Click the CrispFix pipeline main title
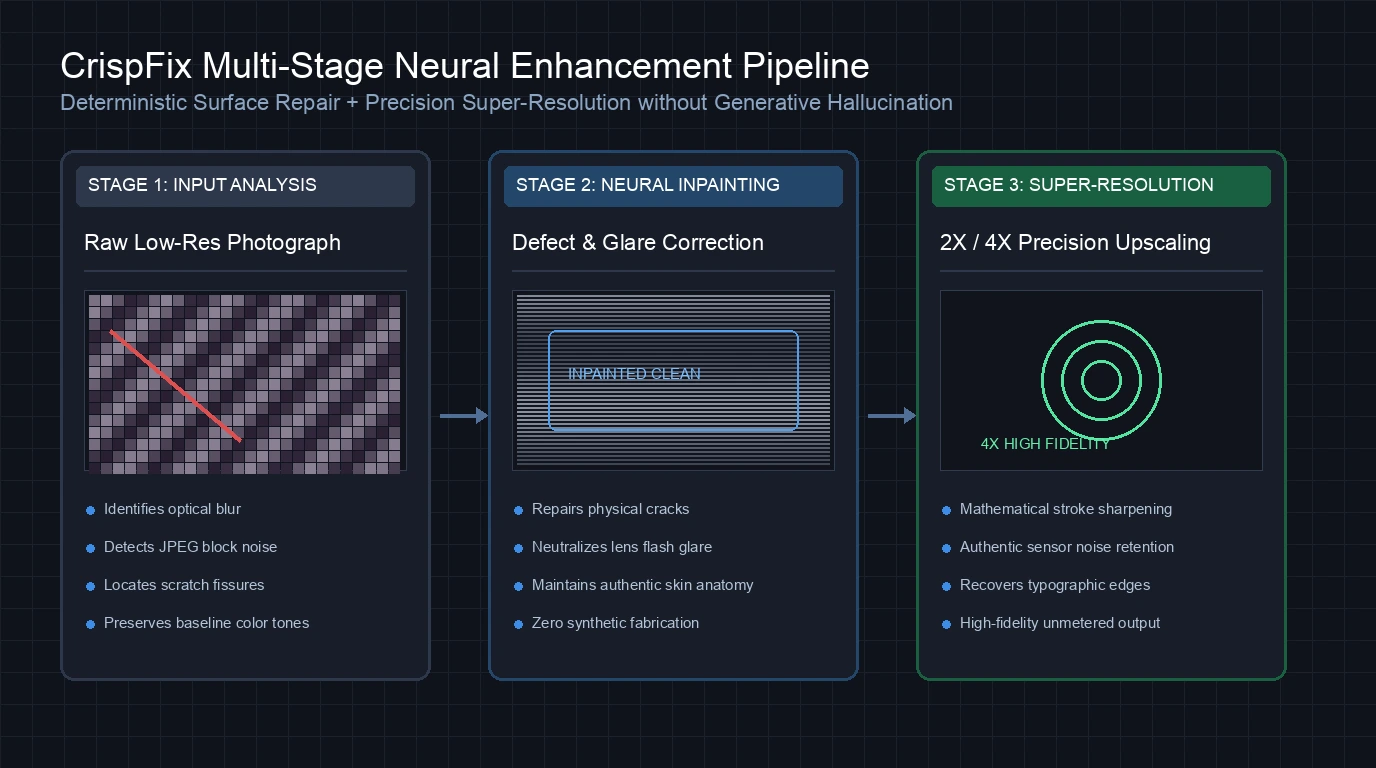The image size is (1376, 768). [x=465, y=66]
